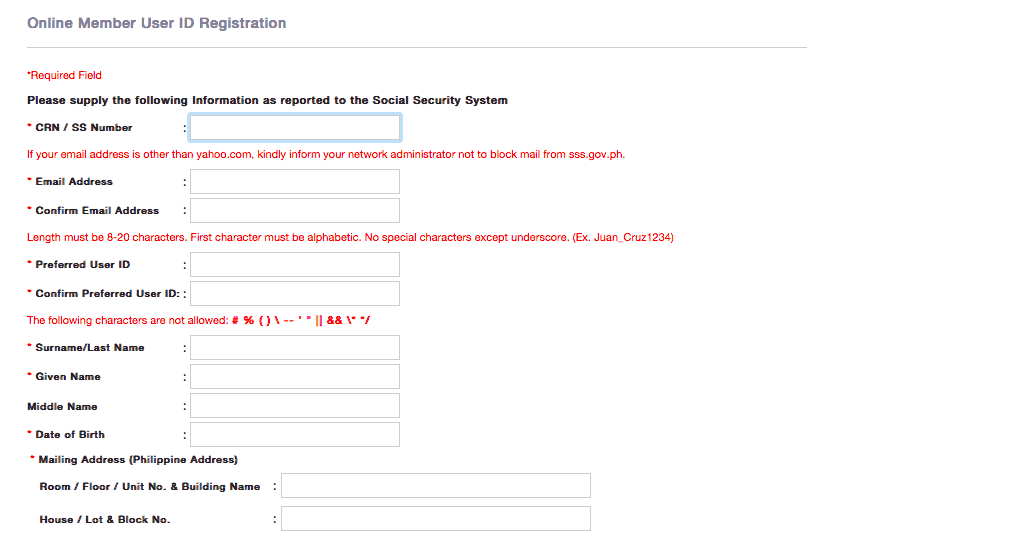The width and height of the screenshot is (1023, 537).
Task: Click the yahoo.com email notice text
Action: tap(326, 155)
